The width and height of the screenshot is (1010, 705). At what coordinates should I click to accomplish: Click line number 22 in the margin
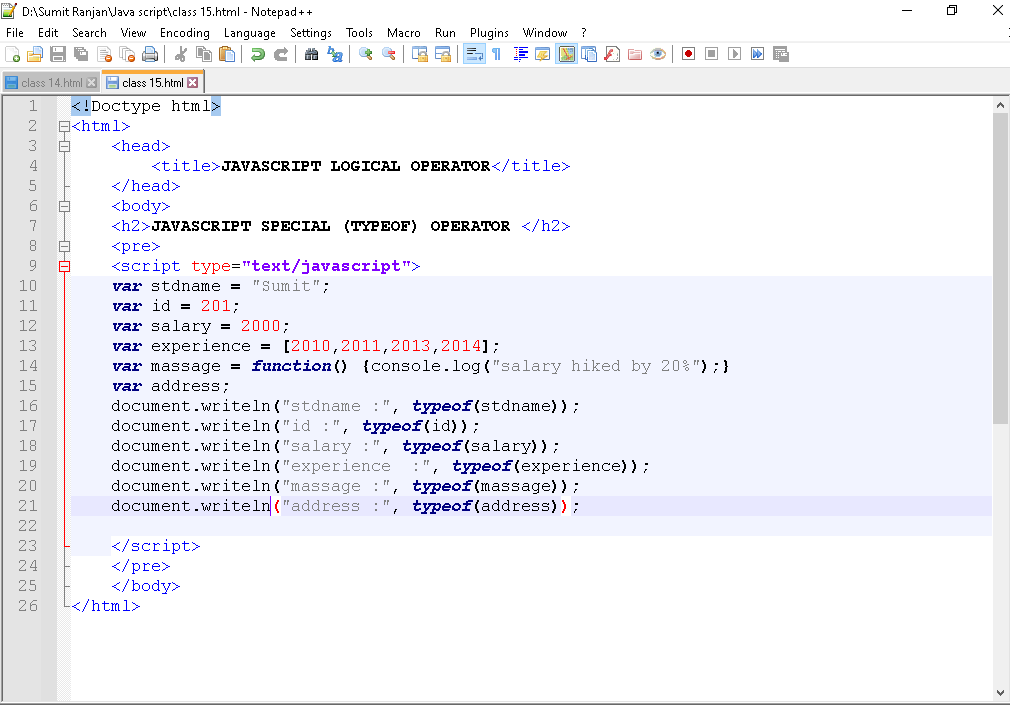point(27,526)
